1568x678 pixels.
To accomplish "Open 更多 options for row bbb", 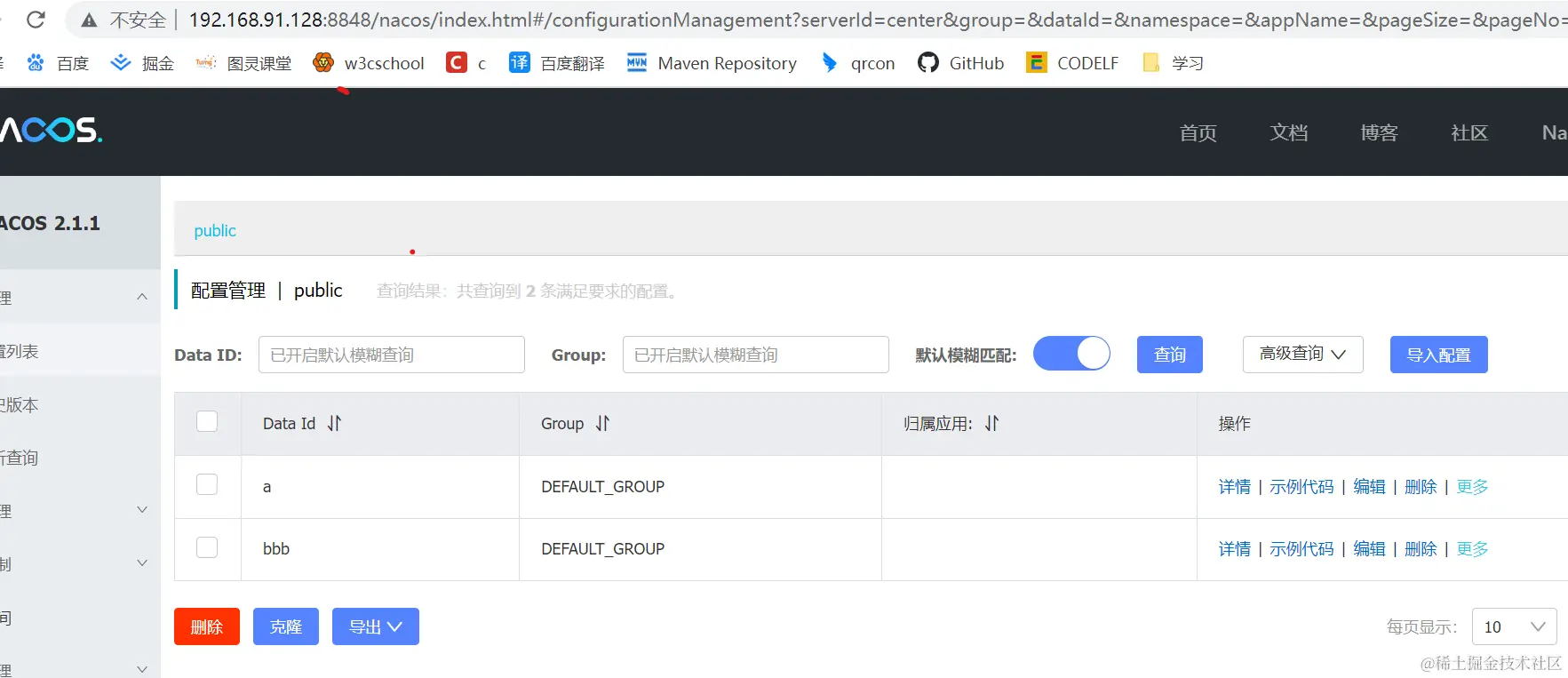I will click(1472, 549).
